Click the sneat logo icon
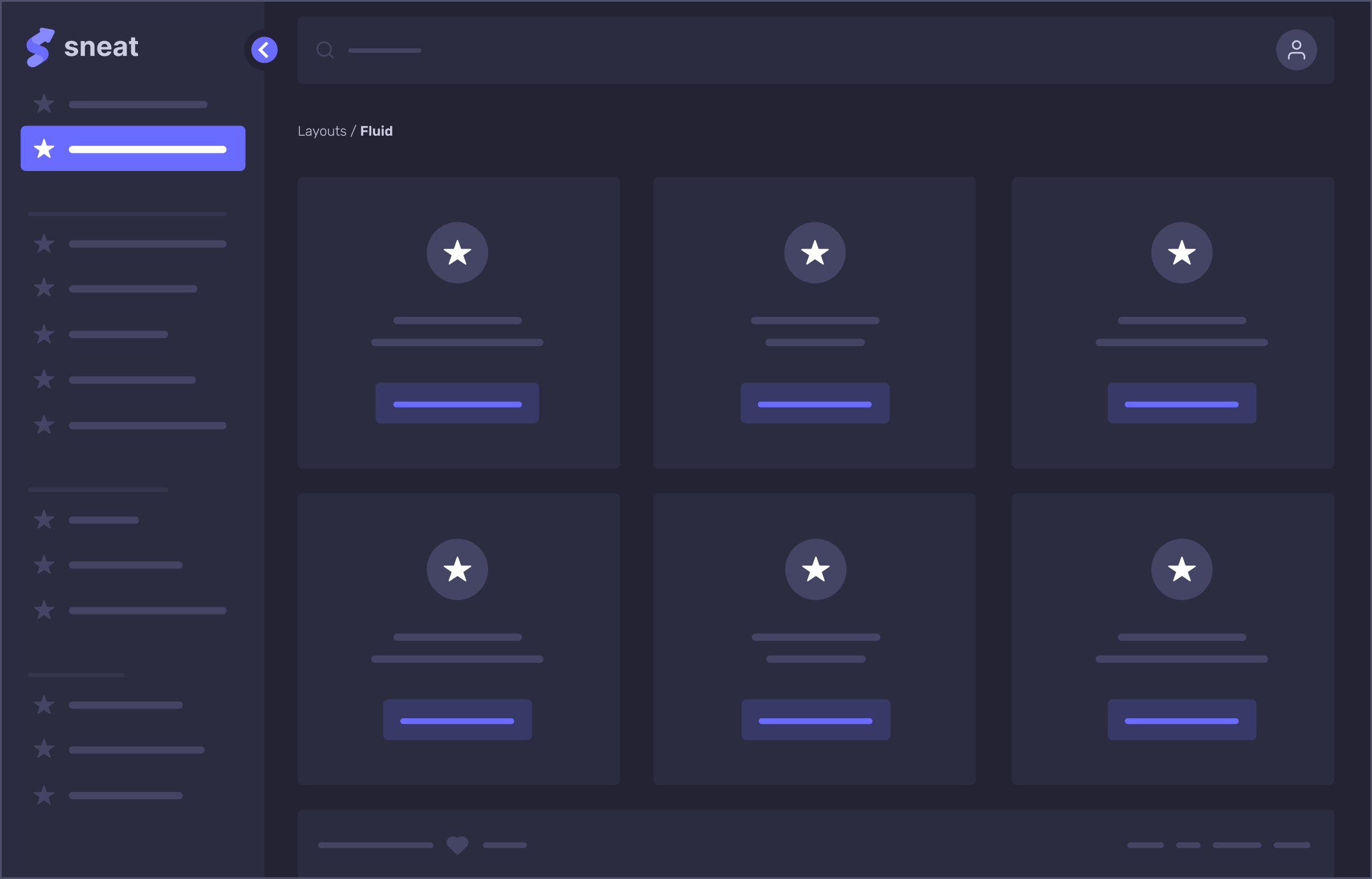1372x879 pixels. click(x=39, y=47)
